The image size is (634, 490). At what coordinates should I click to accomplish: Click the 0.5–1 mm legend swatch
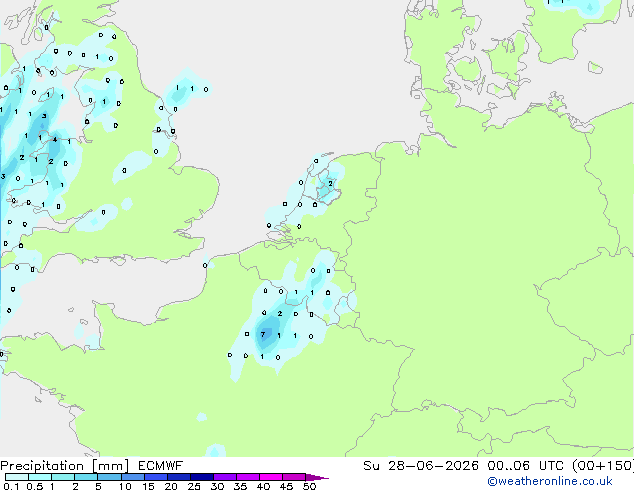point(40,477)
